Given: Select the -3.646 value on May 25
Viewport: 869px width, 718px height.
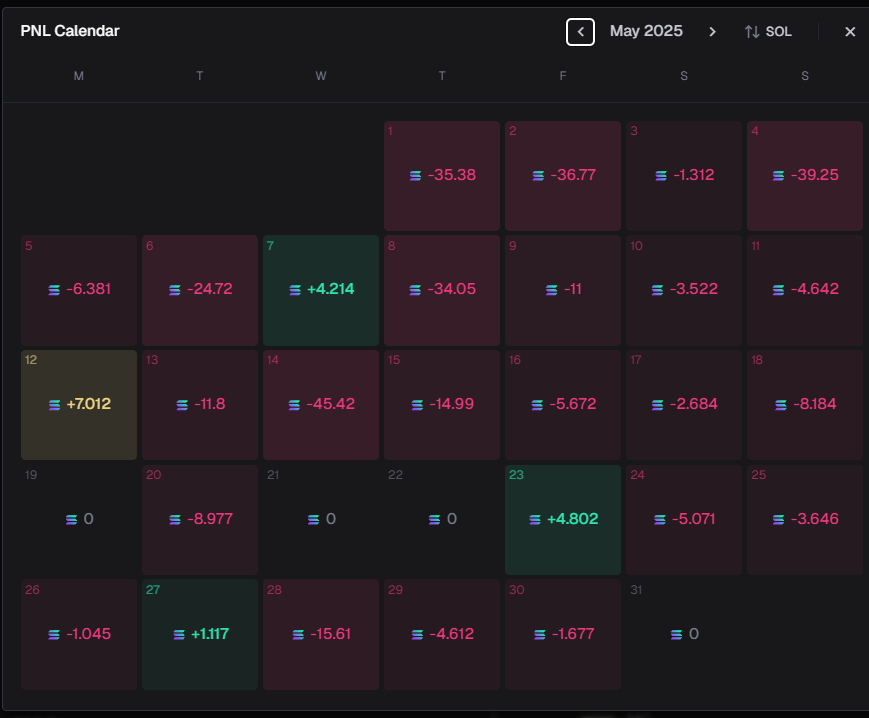Looking at the screenshot, I should (x=815, y=519).
